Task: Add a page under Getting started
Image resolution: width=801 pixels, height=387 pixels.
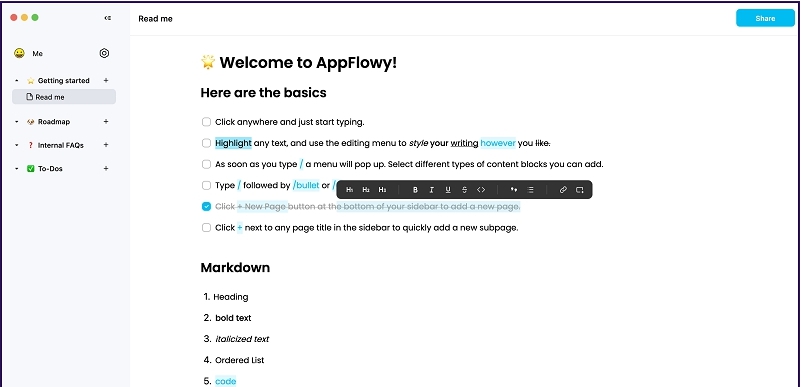Action: pyautogui.click(x=106, y=80)
